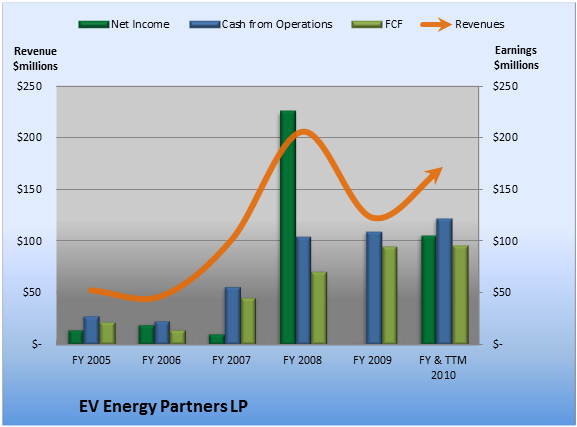Select the FY 2008 FCF bar
The image size is (577, 427).
click(x=319, y=308)
